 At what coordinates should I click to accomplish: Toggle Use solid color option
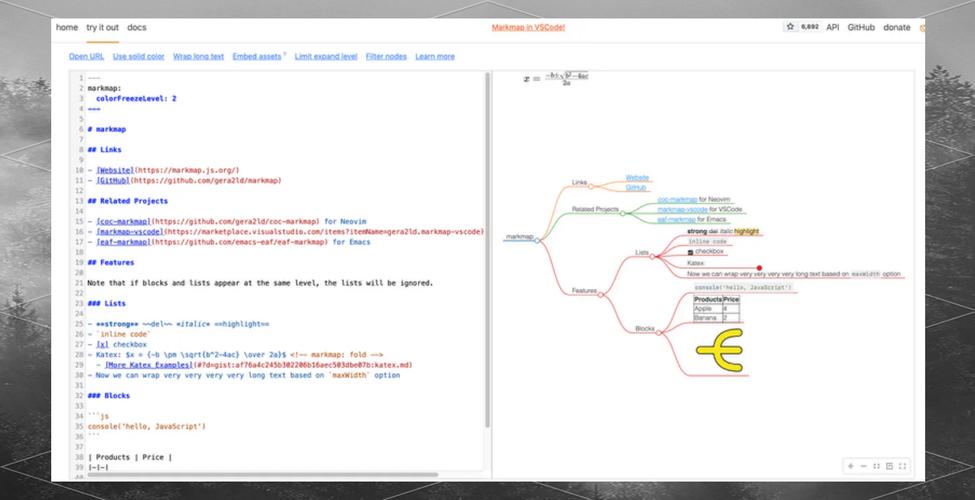tap(139, 57)
